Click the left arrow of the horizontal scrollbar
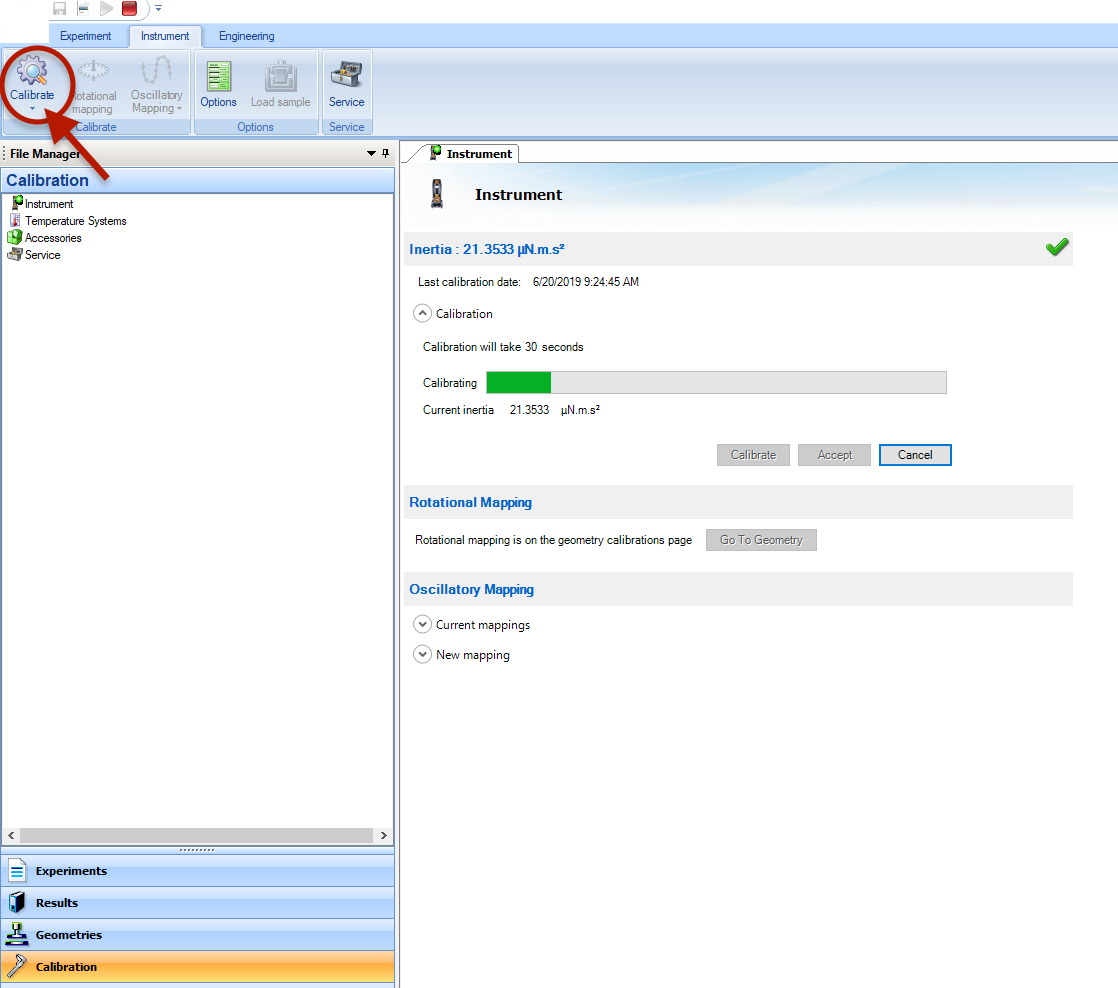The height and width of the screenshot is (988, 1118). click(x=11, y=835)
